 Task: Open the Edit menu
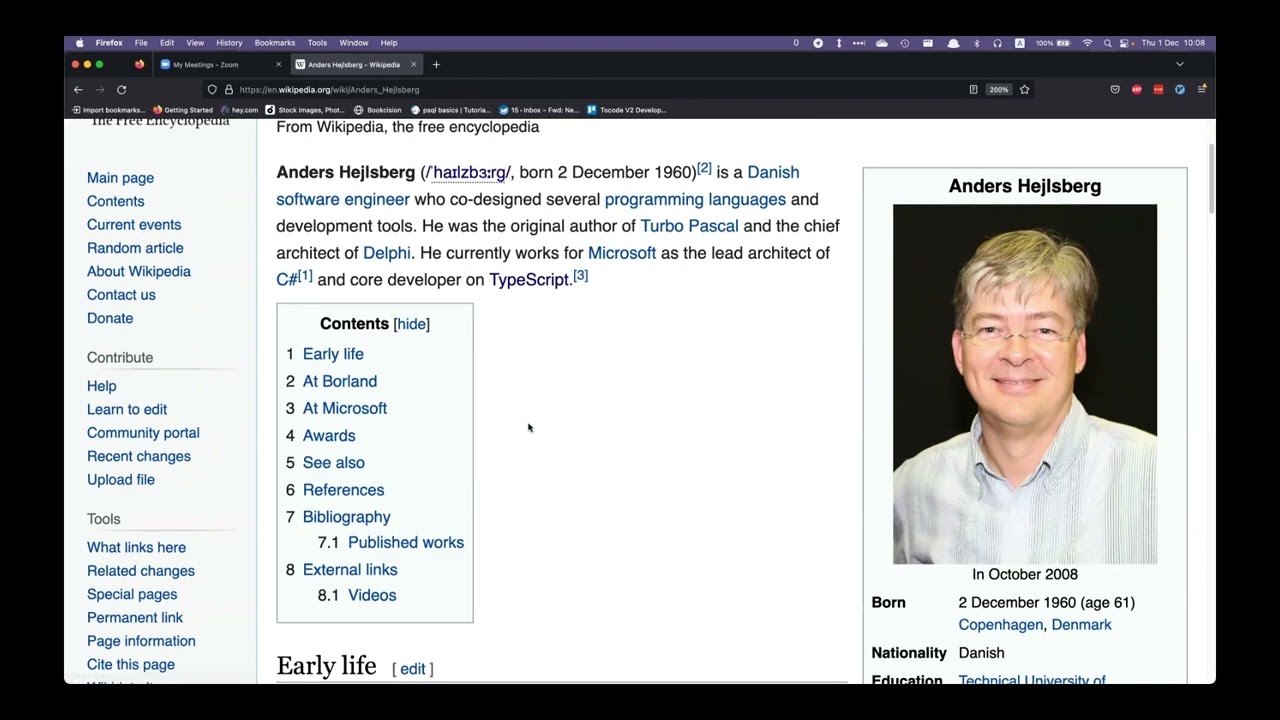tap(167, 43)
